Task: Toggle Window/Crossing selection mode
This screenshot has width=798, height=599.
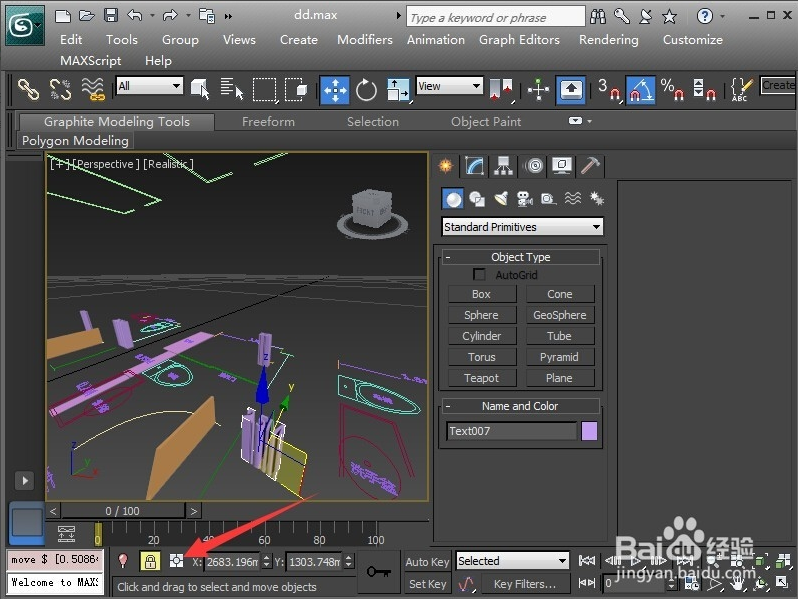Action: (296, 90)
